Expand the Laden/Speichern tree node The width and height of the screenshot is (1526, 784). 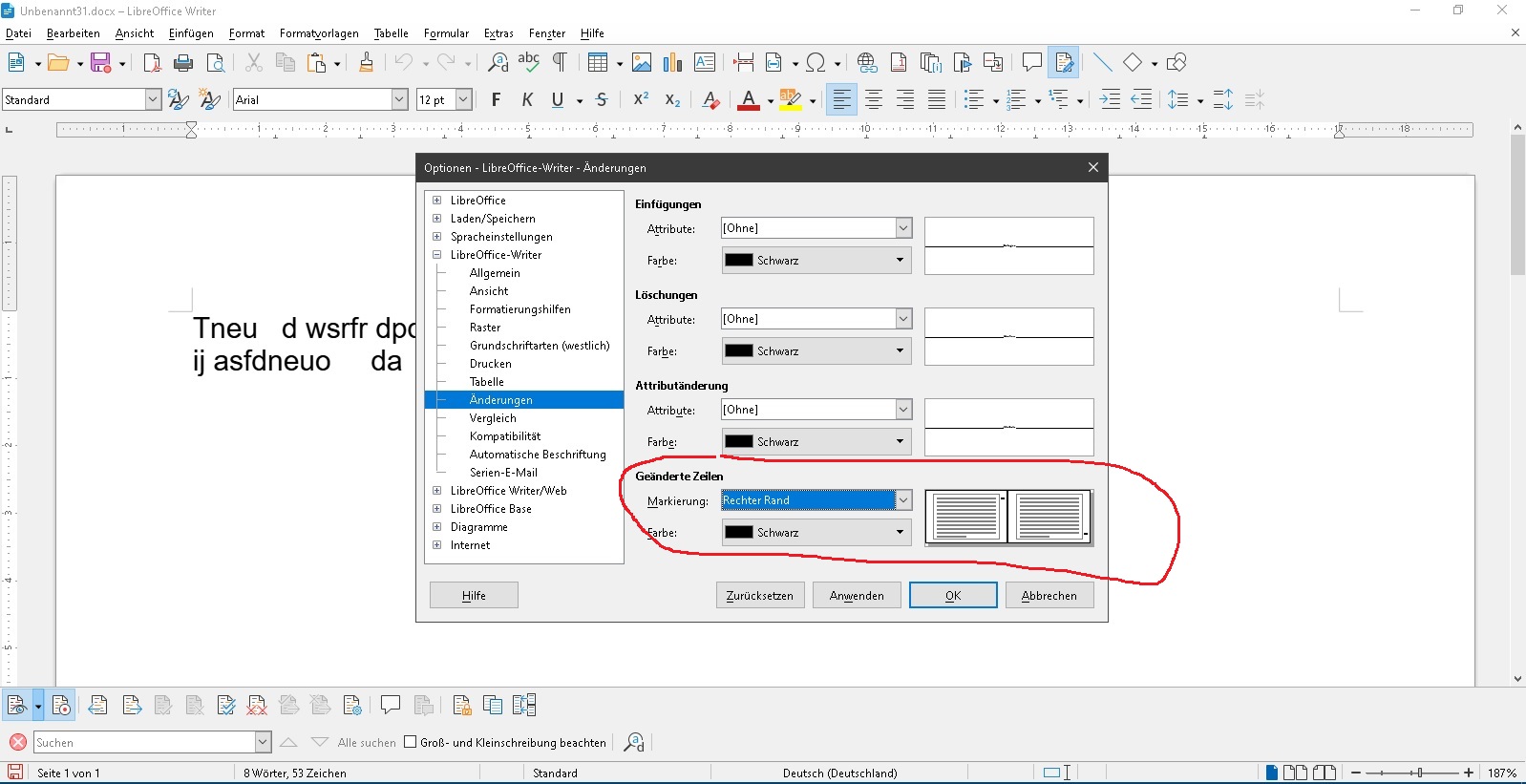coord(437,219)
